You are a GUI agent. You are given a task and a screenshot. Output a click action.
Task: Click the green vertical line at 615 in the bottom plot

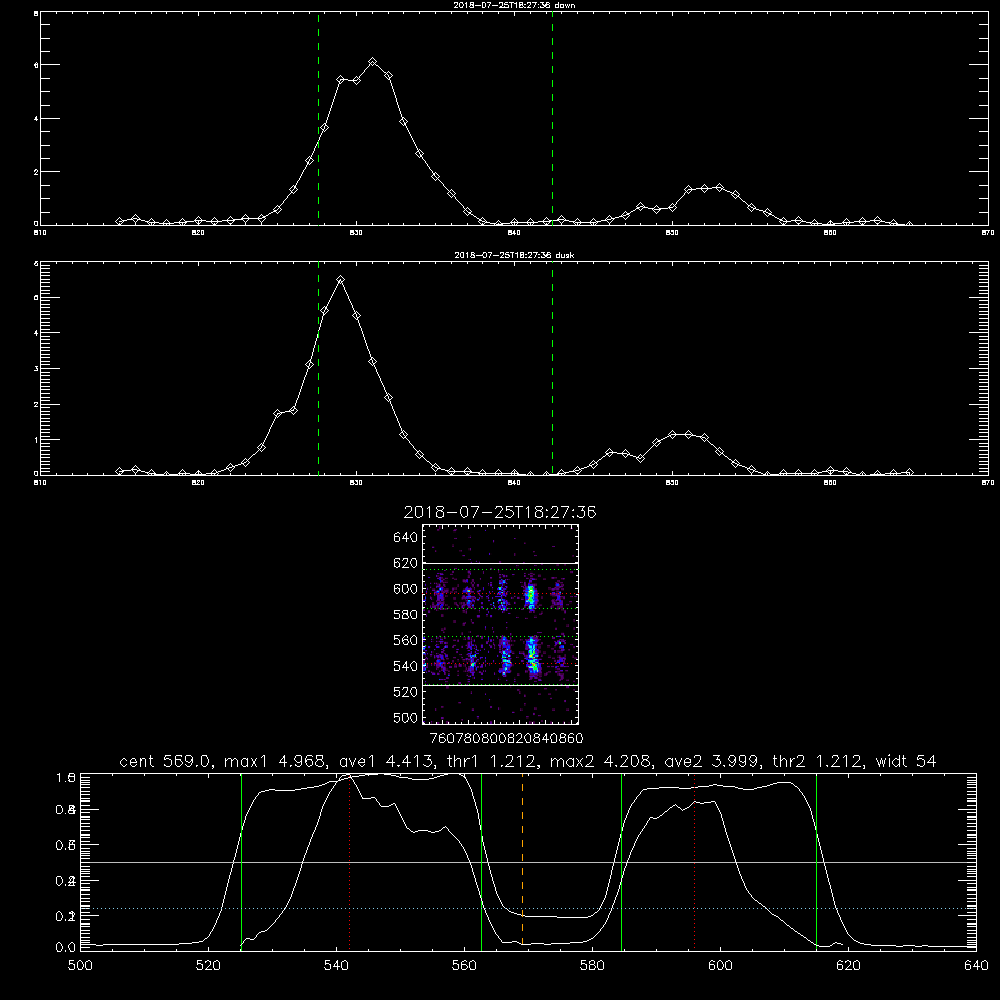[816, 861]
